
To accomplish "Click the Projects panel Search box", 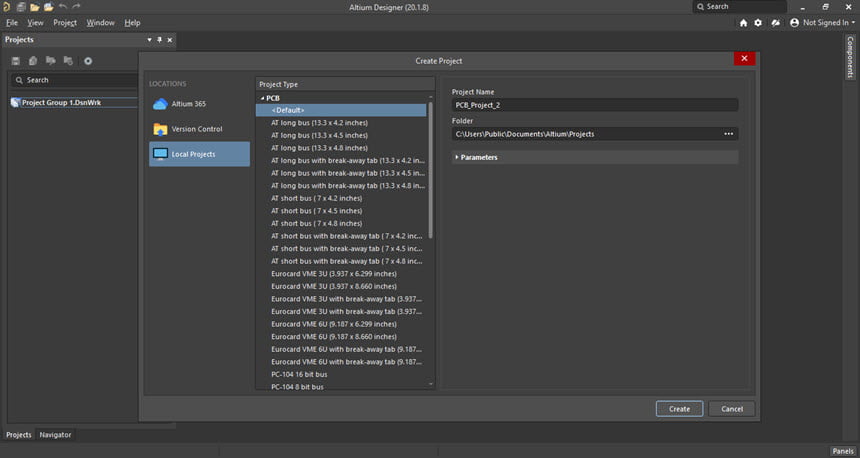I will pyautogui.click(x=74, y=80).
